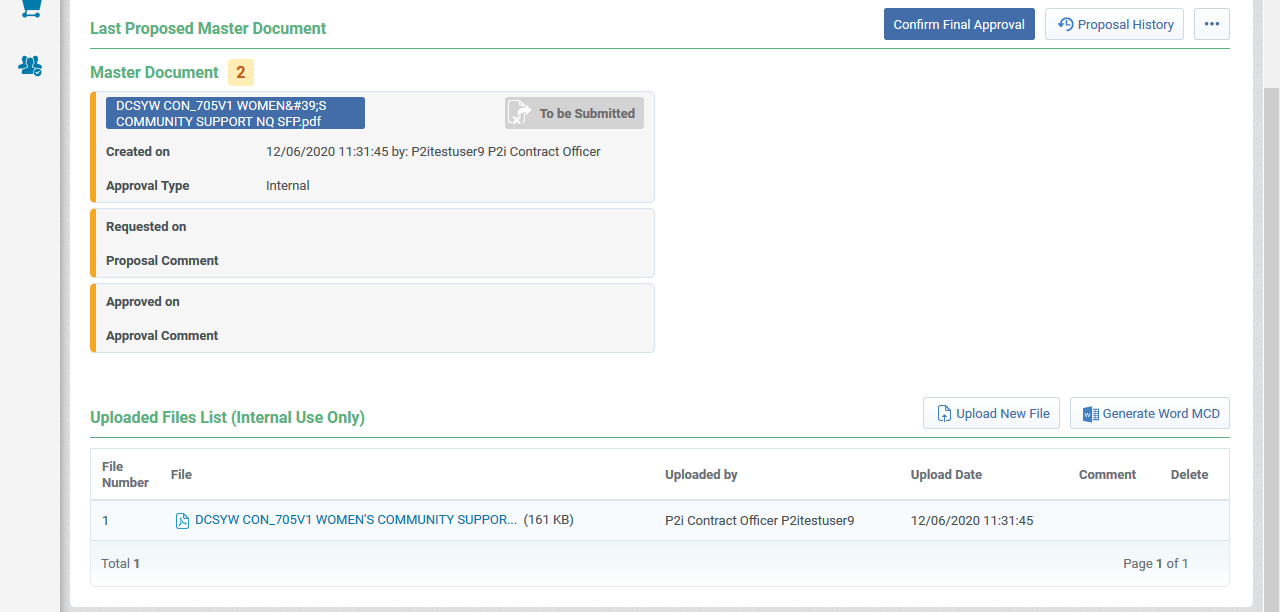
Task: Click the Page 1 of 1 indicator
Action: [1155, 564]
